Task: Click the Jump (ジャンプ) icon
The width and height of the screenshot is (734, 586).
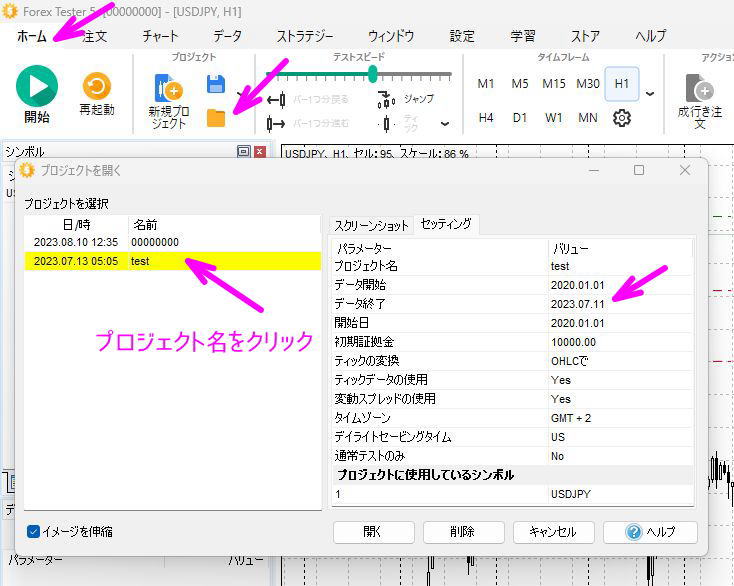Action: coord(386,99)
